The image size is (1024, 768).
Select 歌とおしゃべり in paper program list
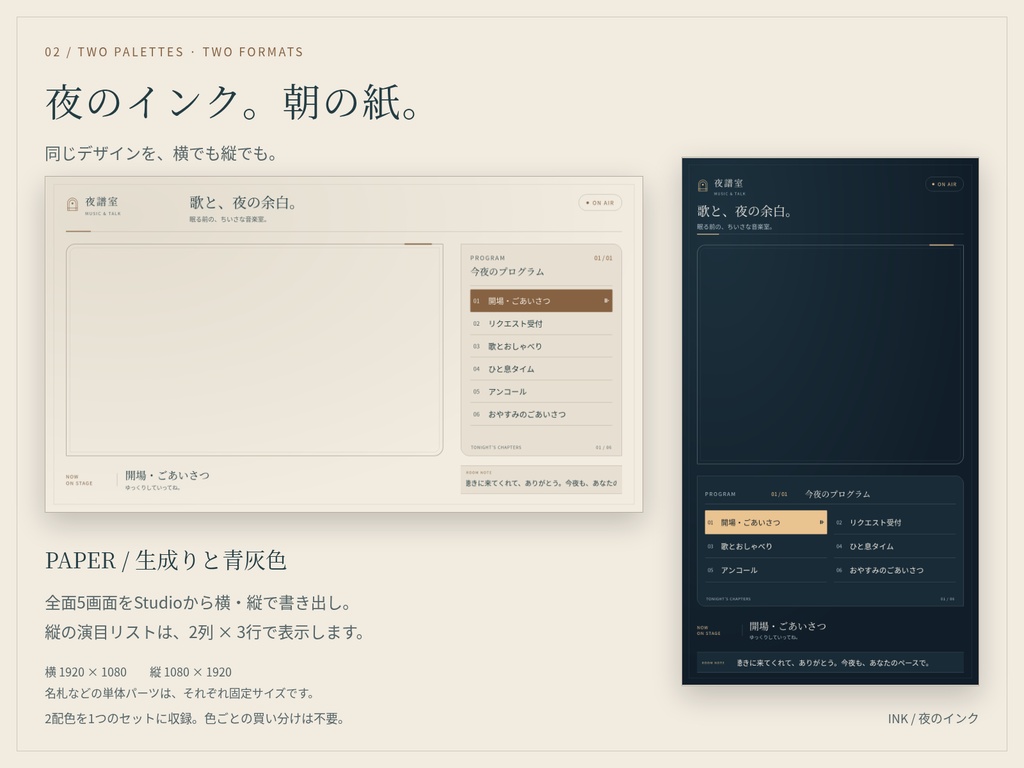(x=541, y=346)
